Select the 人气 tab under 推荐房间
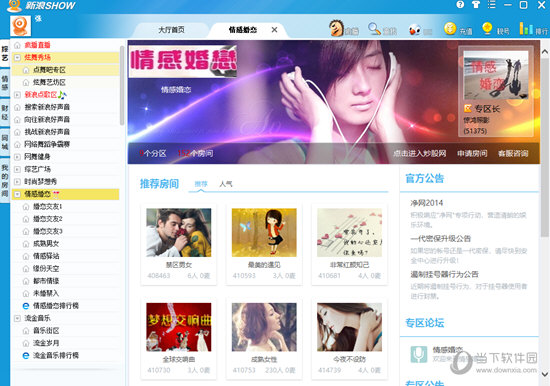 point(226,184)
